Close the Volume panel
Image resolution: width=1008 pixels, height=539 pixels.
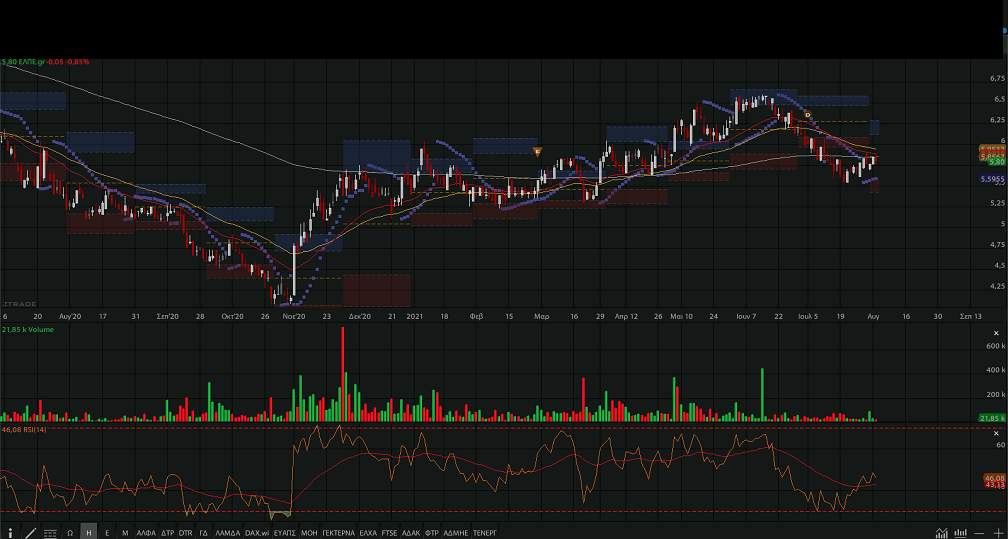click(996, 333)
